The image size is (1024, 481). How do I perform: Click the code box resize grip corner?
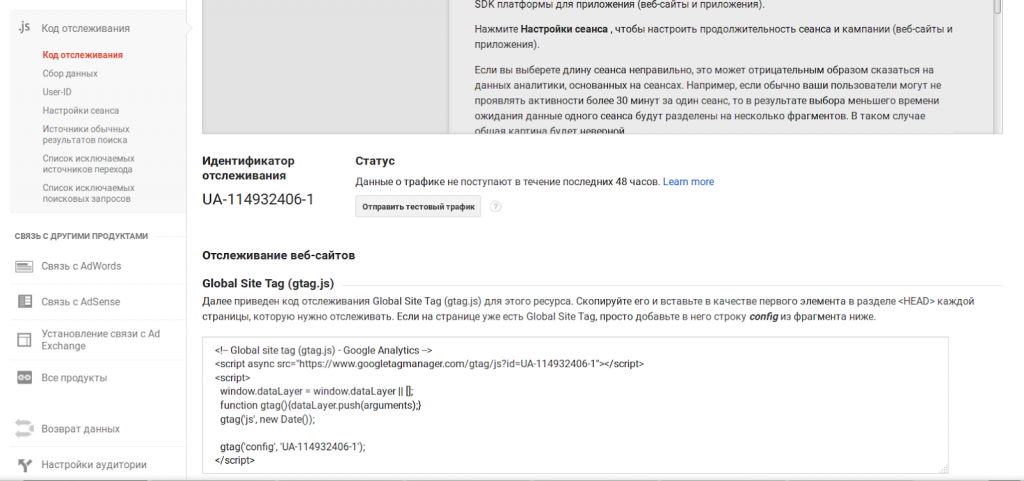pos(944,468)
